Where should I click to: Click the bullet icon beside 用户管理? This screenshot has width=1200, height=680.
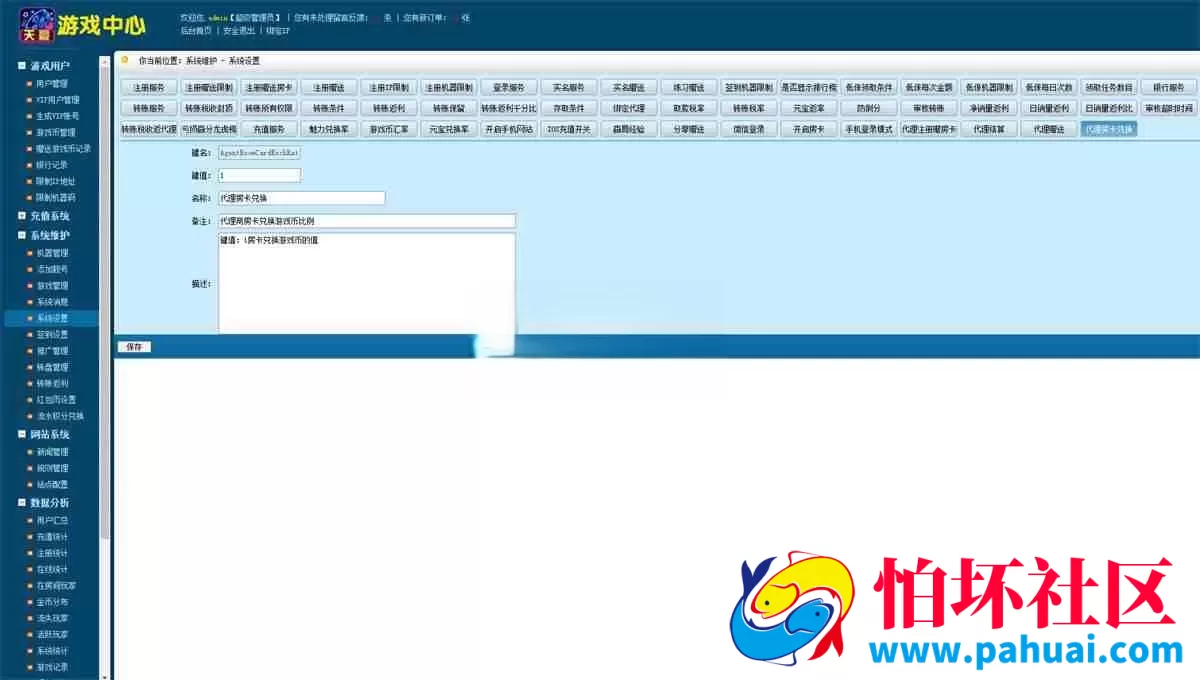click(30, 84)
